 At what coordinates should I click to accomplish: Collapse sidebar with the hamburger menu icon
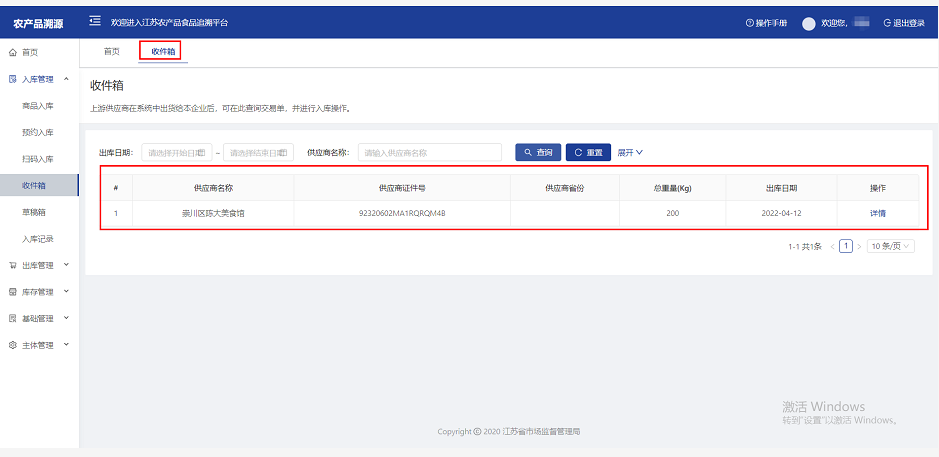point(95,22)
